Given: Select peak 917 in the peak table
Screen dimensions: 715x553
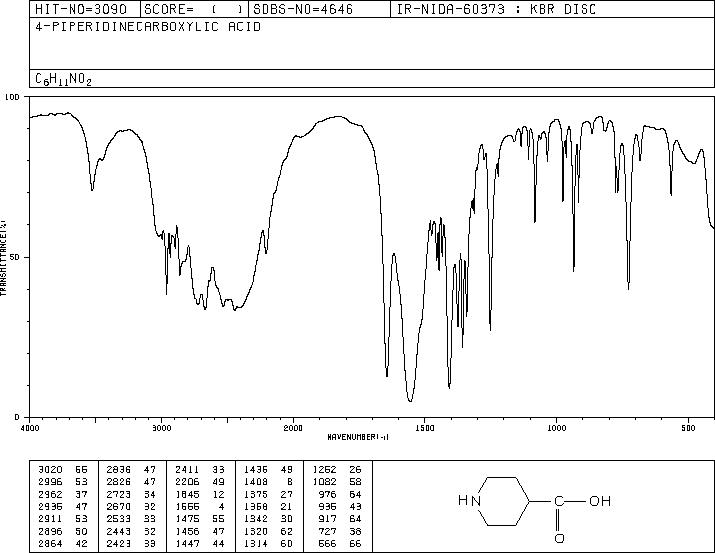Looking at the screenshot, I should pos(328,519).
